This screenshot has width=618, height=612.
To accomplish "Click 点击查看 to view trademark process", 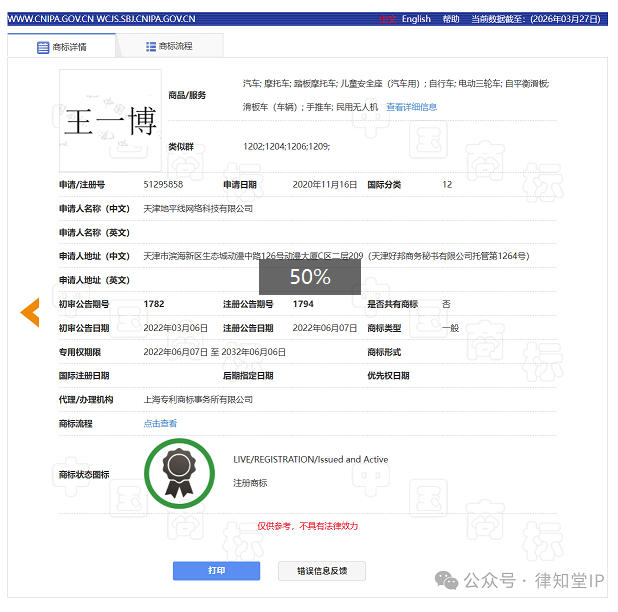I will [160, 423].
